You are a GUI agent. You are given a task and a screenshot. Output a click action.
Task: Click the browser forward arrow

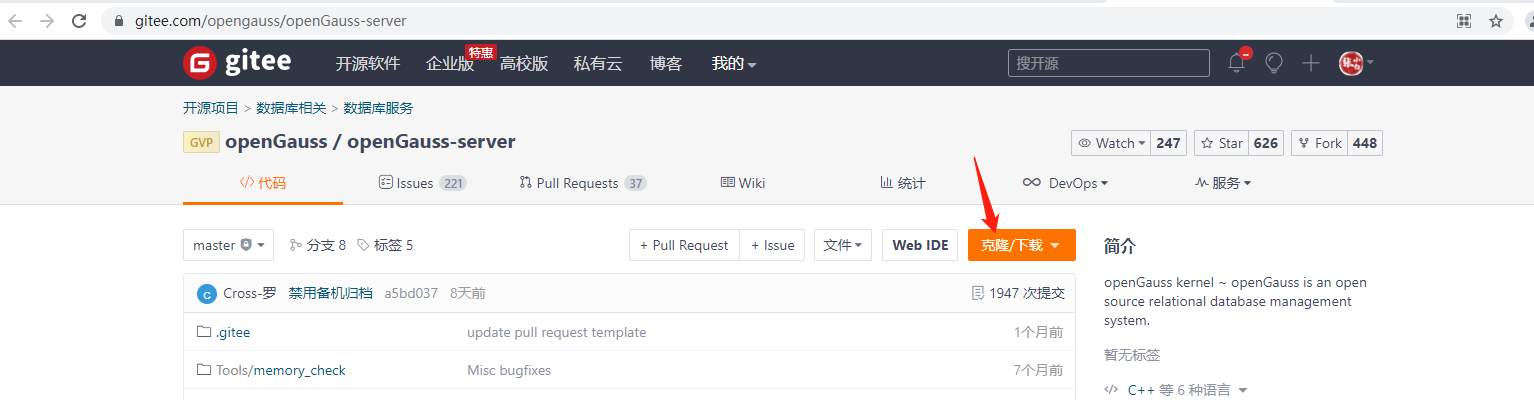[46, 20]
